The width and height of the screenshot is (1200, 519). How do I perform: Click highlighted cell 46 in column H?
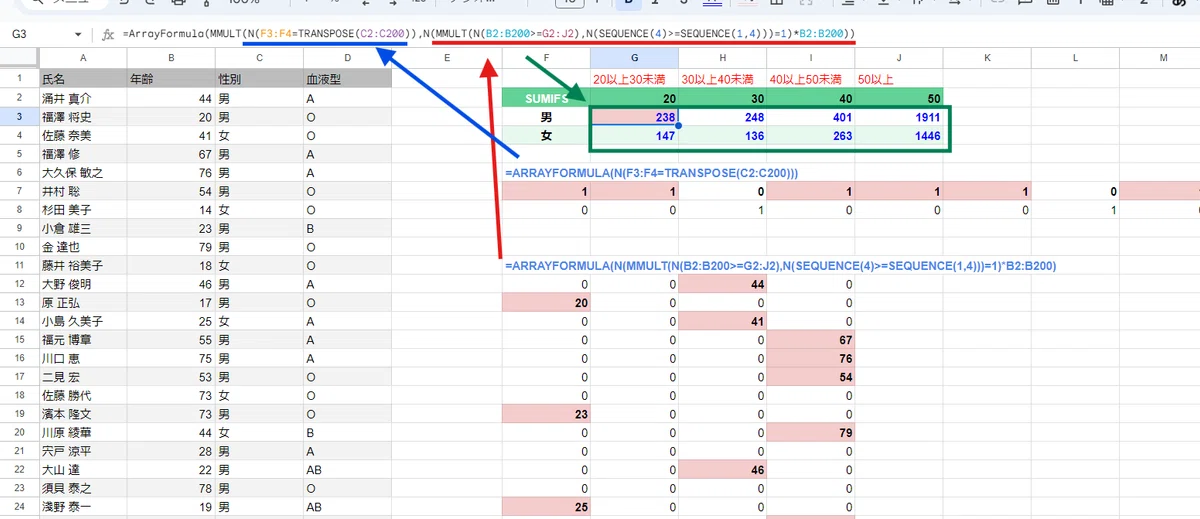(x=722, y=471)
